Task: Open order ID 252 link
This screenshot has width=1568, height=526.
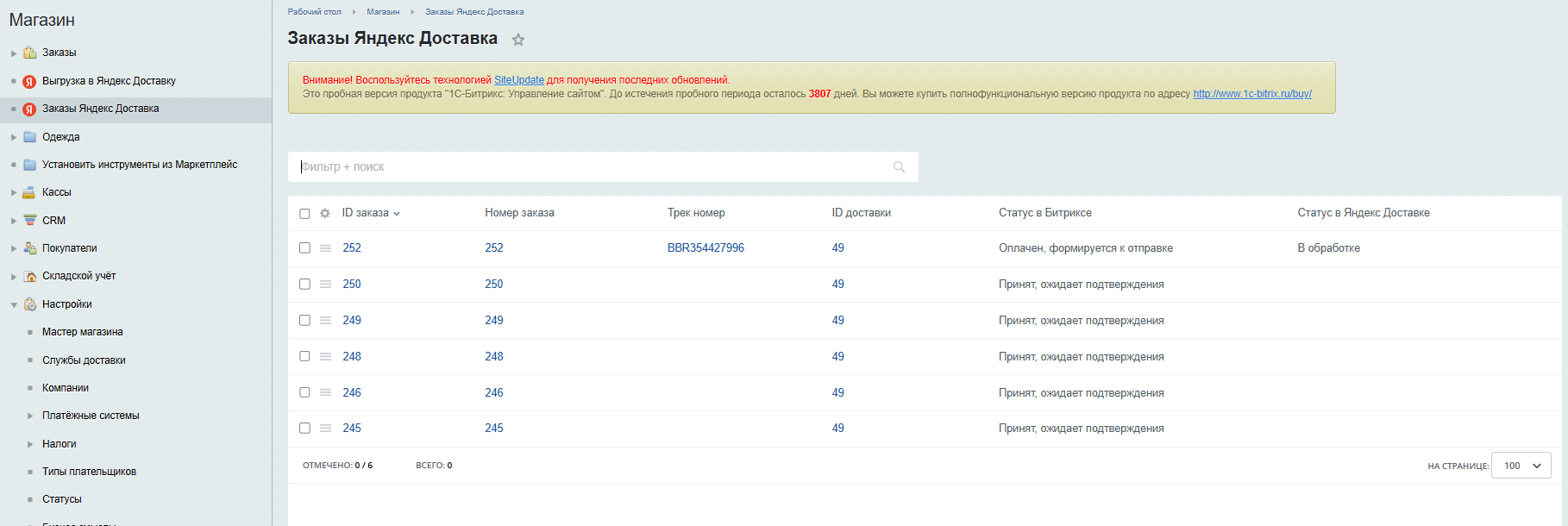Action: 352,248
